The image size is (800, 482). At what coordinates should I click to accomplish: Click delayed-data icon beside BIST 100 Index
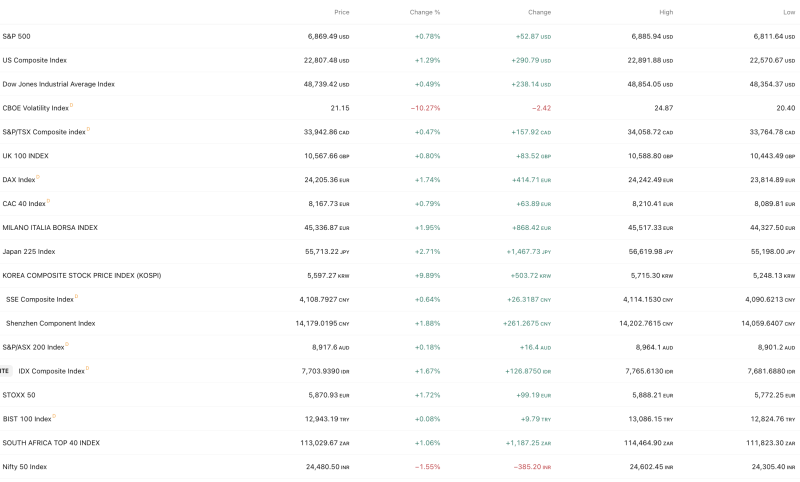(55, 416)
